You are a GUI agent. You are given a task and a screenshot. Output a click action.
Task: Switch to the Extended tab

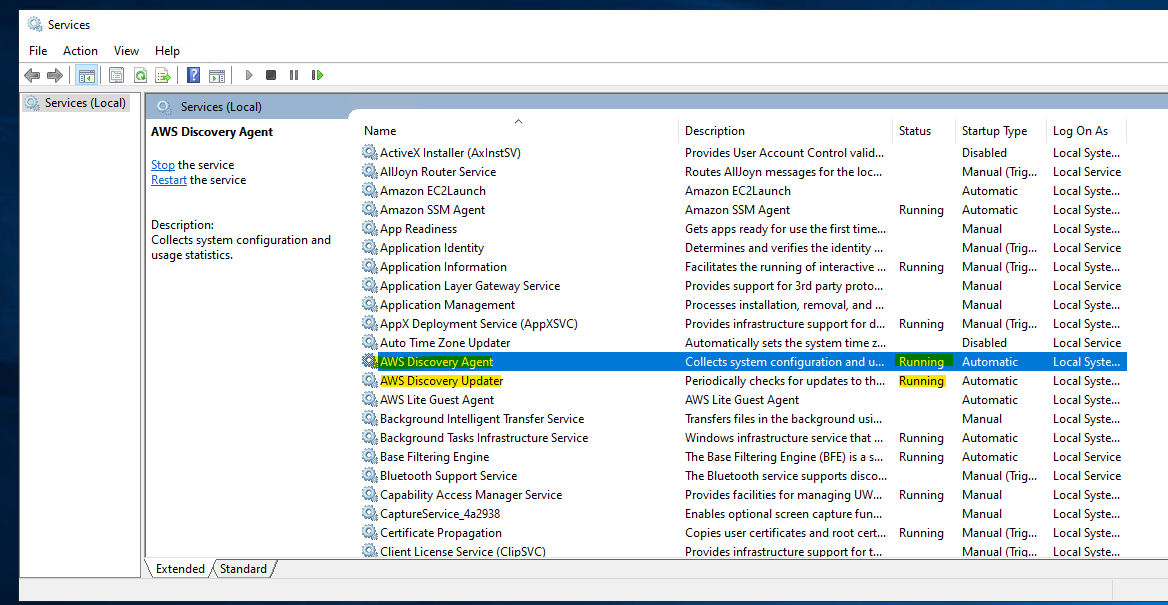pyautogui.click(x=180, y=568)
